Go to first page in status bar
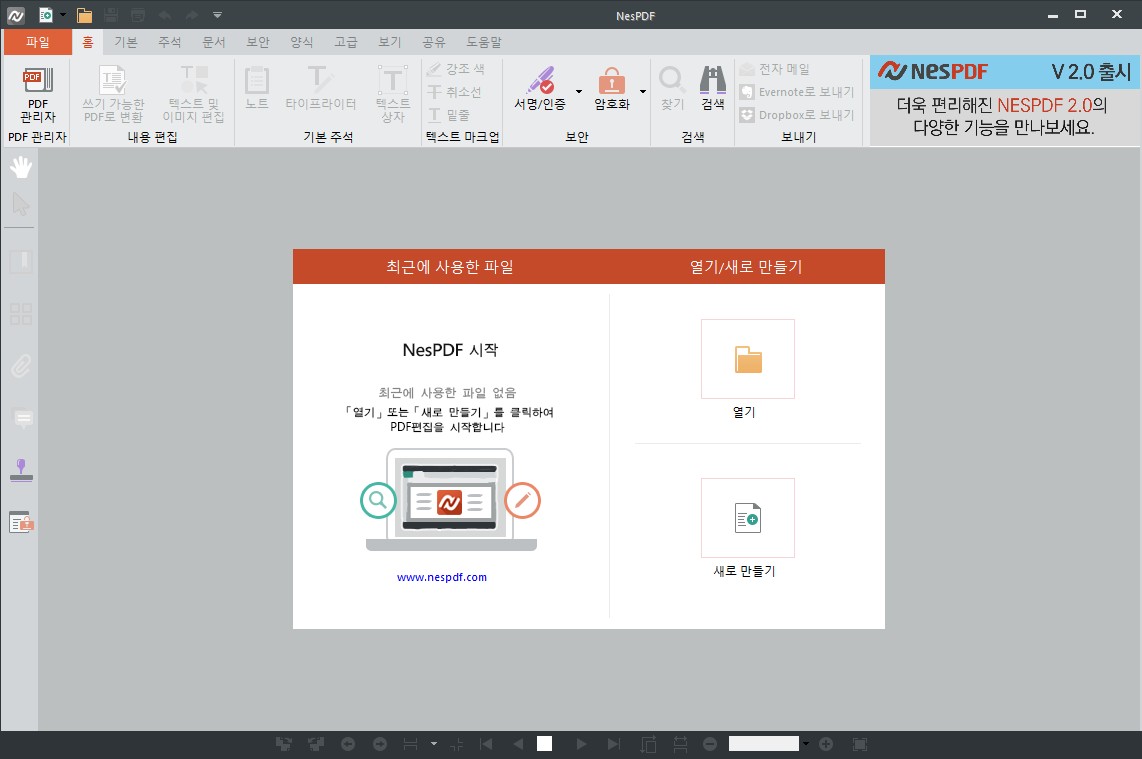This screenshot has width=1142, height=759. click(x=486, y=744)
